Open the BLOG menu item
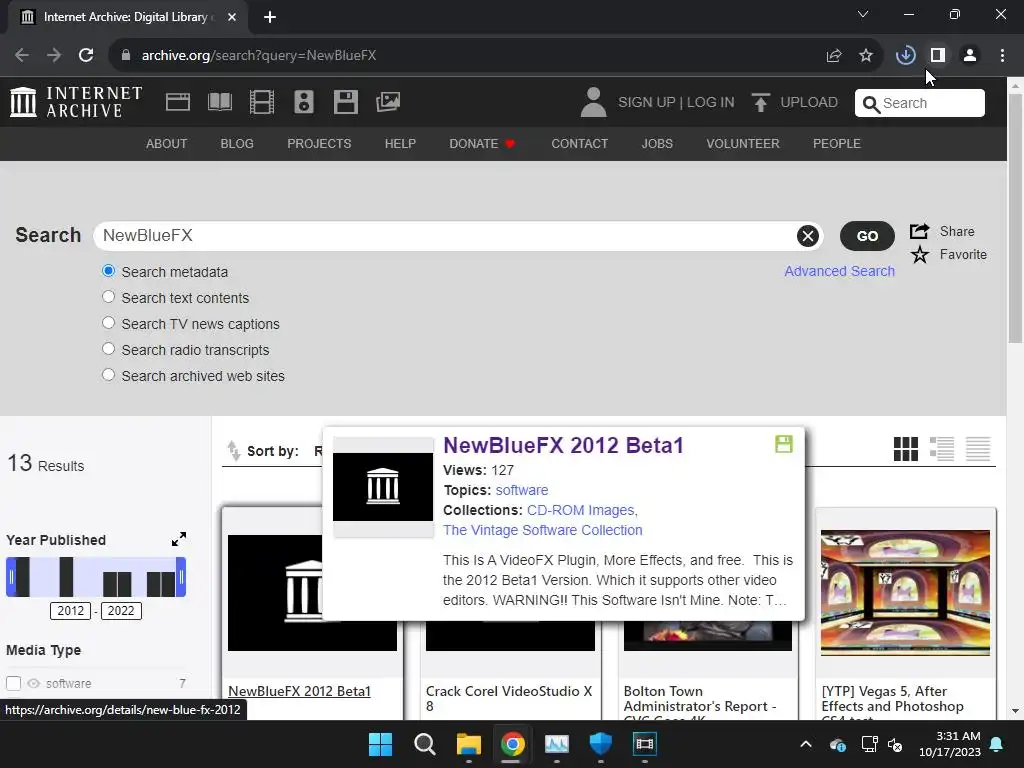Image resolution: width=1024 pixels, height=768 pixels. click(237, 144)
